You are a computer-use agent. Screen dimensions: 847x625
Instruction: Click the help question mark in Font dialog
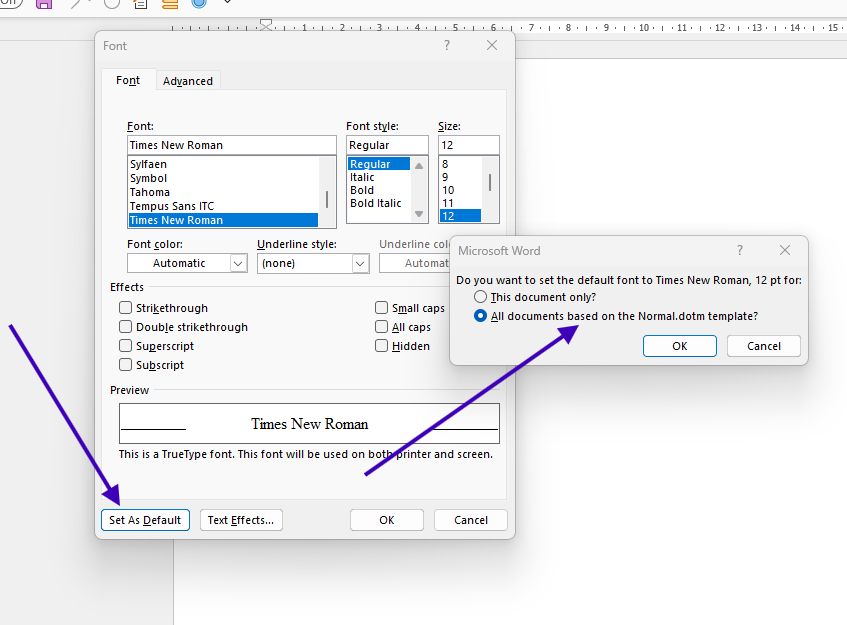[447, 45]
